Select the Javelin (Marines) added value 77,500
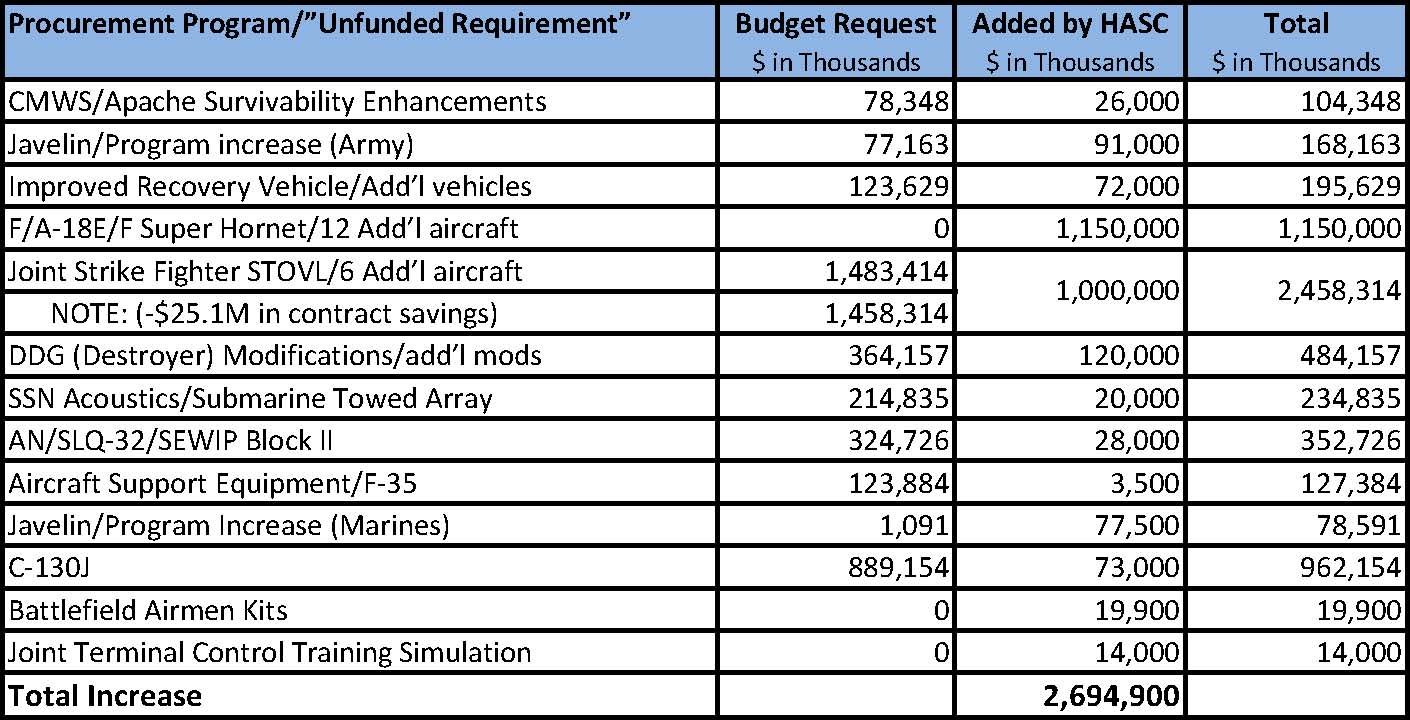This screenshot has width=1410, height=720. [x=1136, y=525]
